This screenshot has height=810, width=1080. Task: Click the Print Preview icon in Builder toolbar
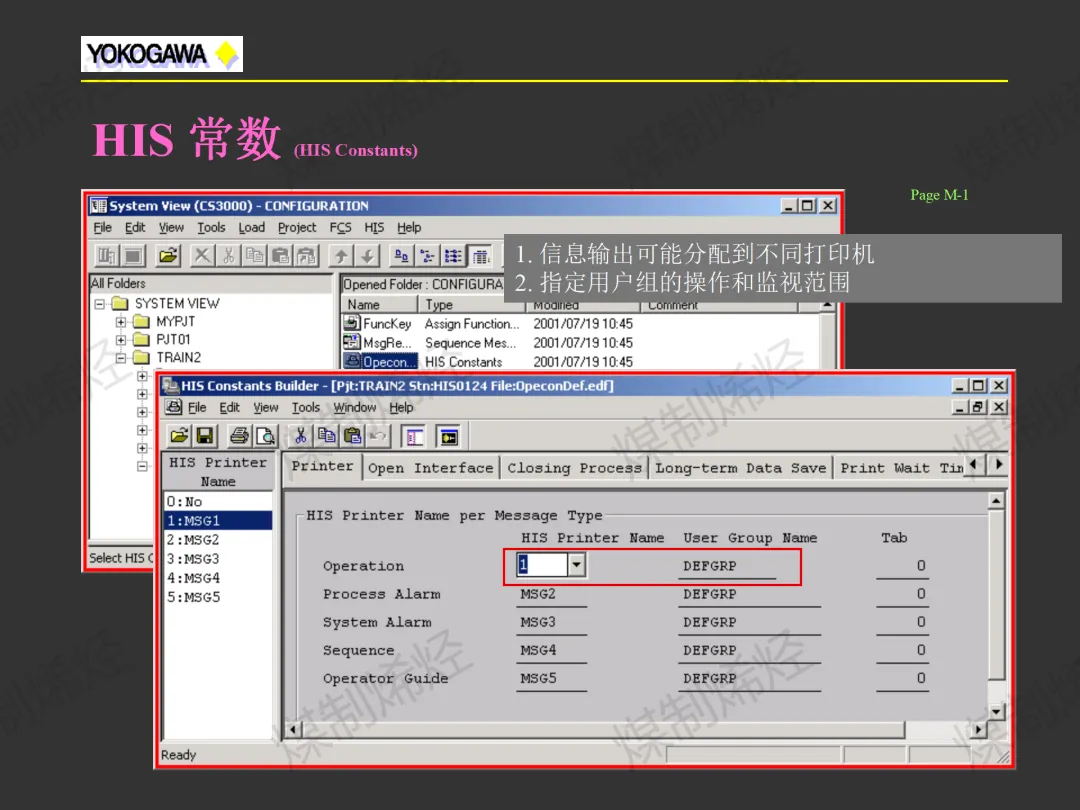265,436
